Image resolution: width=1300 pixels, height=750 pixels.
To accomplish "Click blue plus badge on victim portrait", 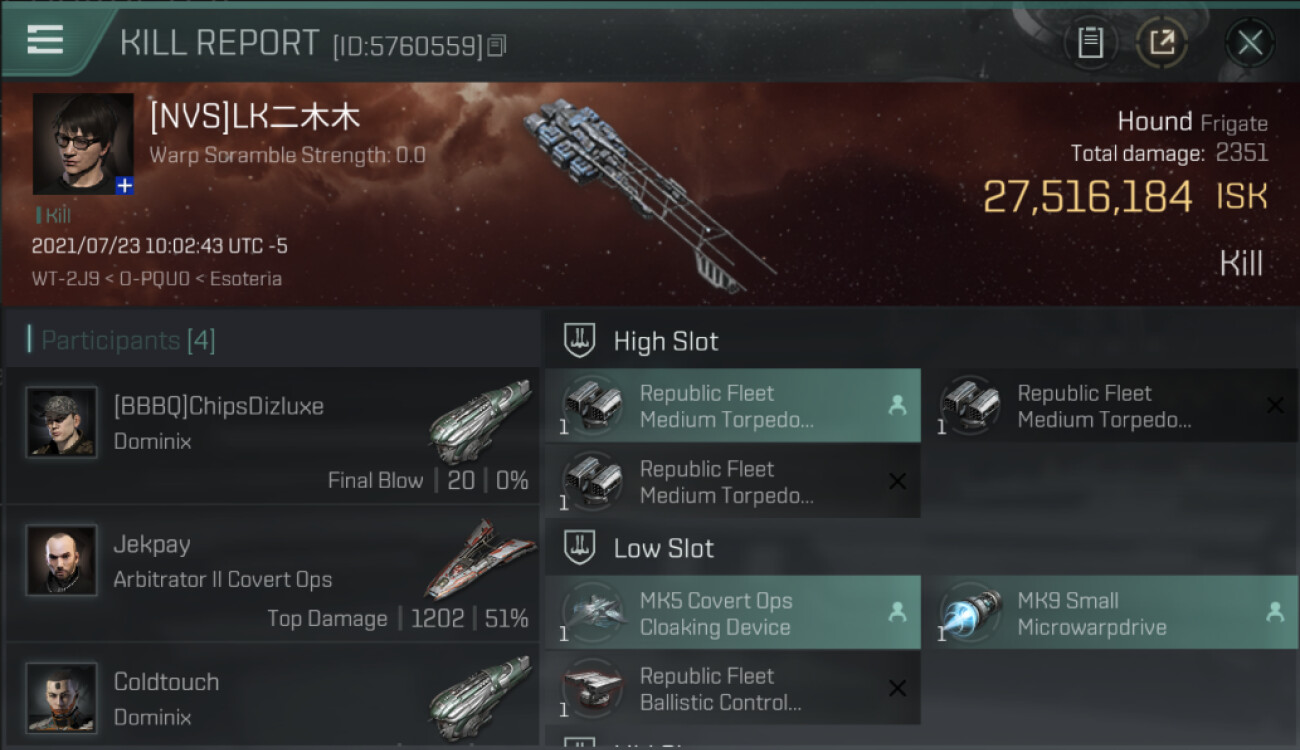I will pyautogui.click(x=124, y=185).
